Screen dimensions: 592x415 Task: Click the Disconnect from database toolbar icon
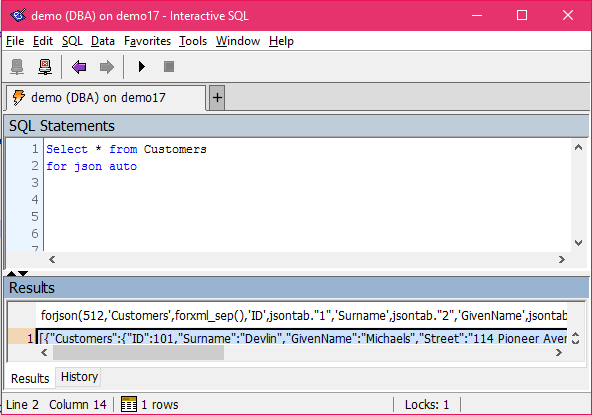(x=45, y=67)
